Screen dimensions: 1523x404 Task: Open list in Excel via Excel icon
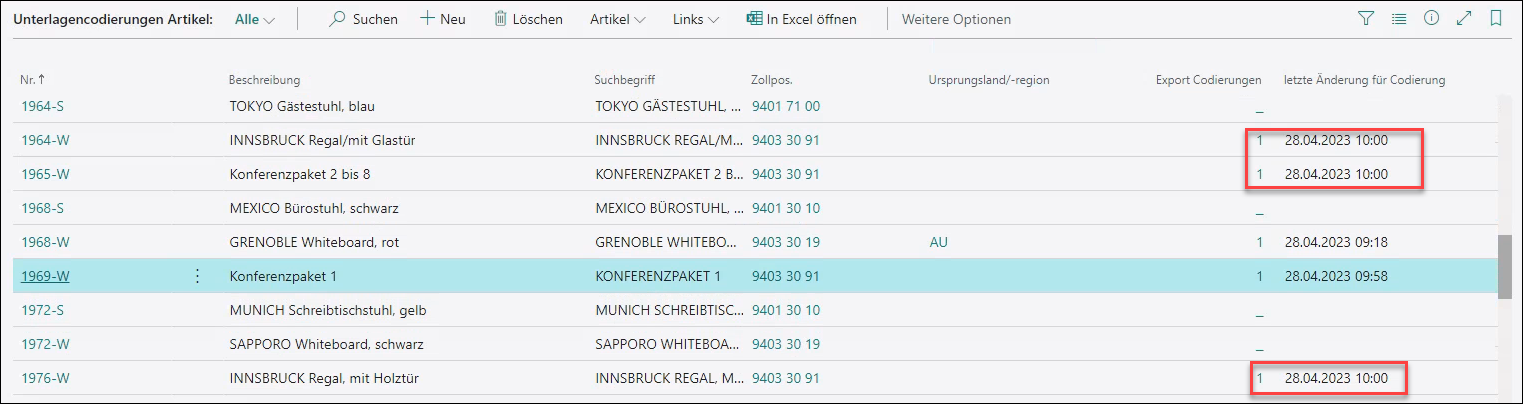pos(755,19)
